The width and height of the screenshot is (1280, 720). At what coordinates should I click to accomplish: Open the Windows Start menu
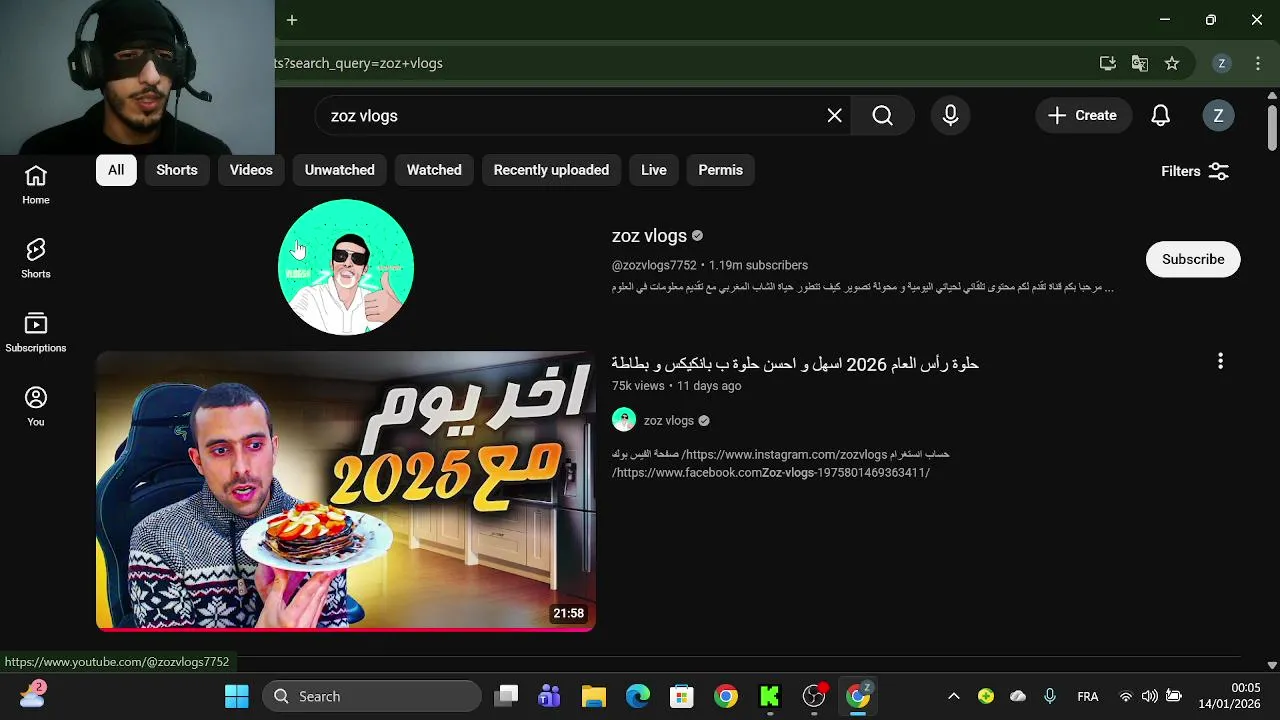[x=237, y=696]
